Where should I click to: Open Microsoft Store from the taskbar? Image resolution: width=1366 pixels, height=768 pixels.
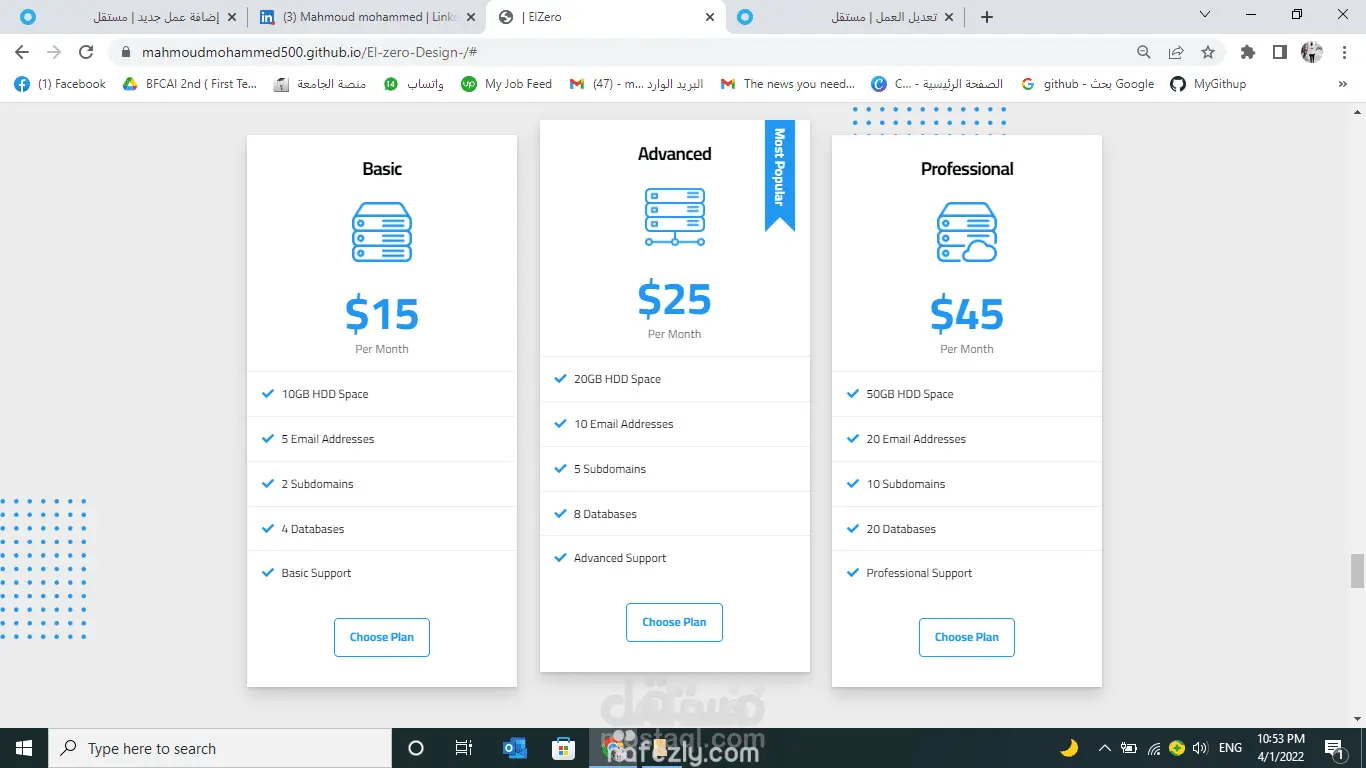[x=564, y=748]
